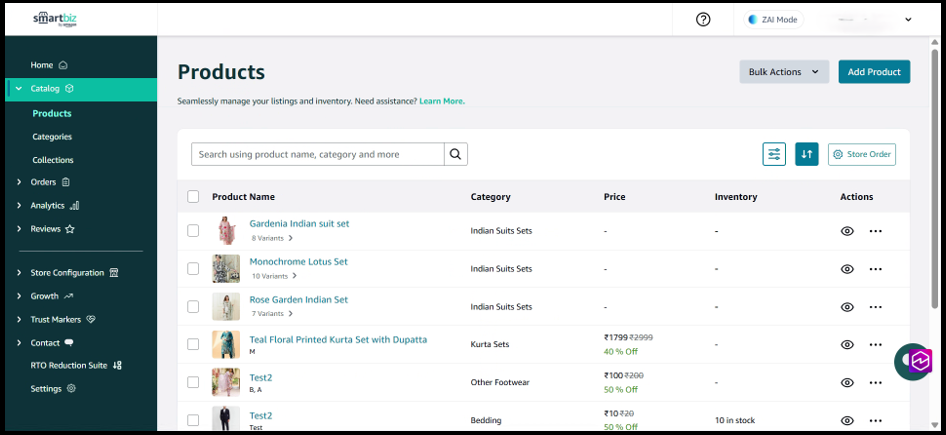Open three-dot actions for Monochrome Lotus Set
Screen dimensions: 946x435
(876, 269)
